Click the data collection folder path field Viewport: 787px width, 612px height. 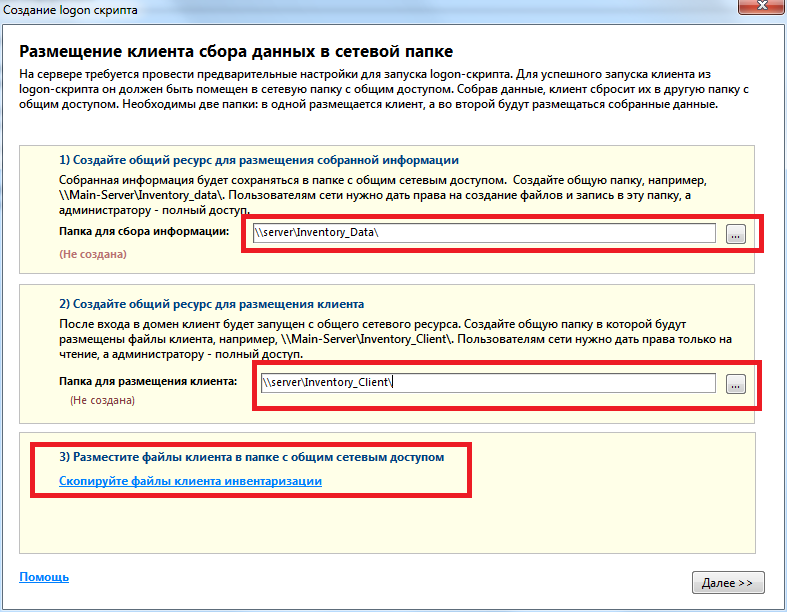(484, 233)
